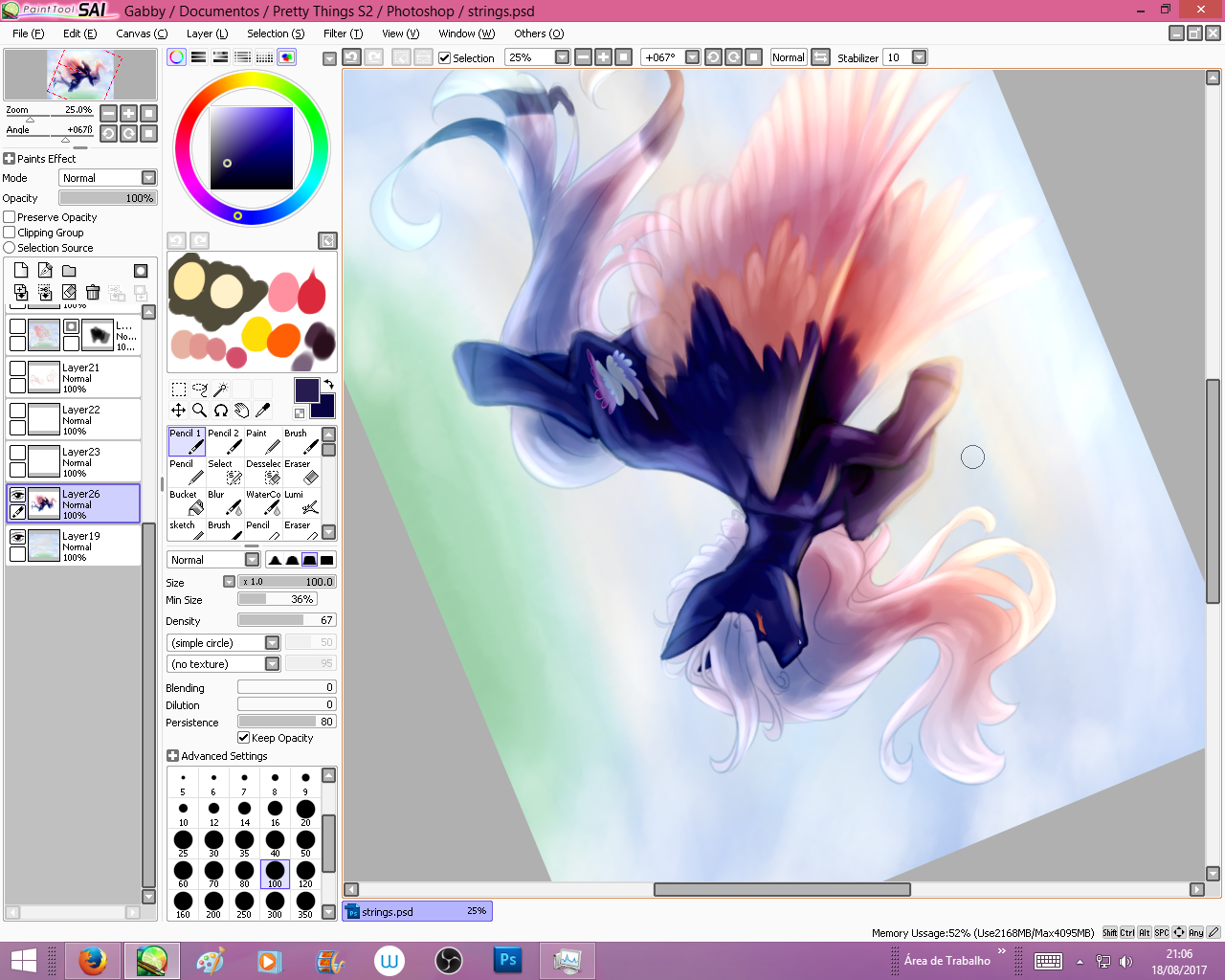Select the flat-tip brush edge shape
Image resolution: width=1225 pixels, height=980 pixels.
pos(327,560)
